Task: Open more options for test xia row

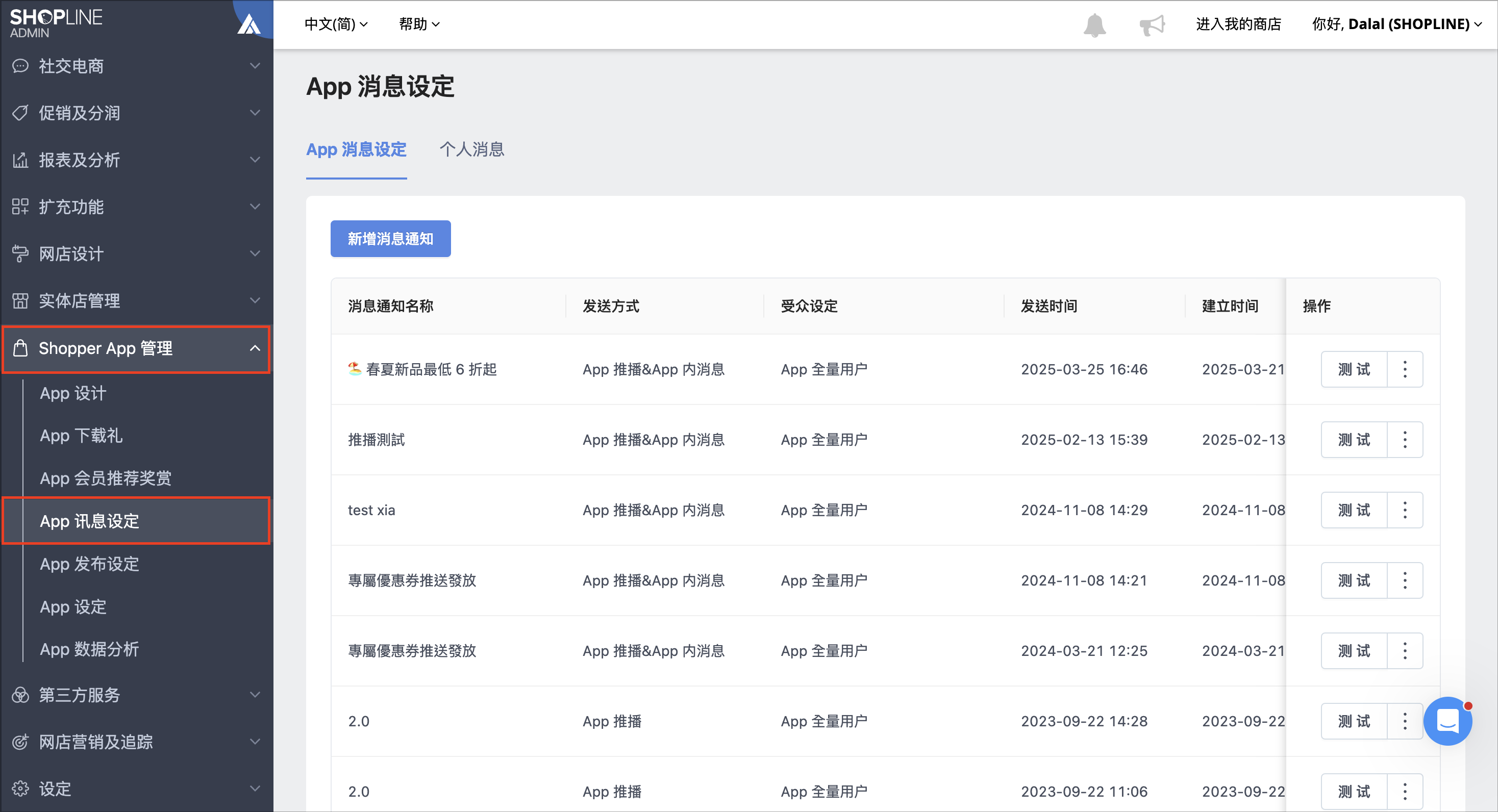Action: pyautogui.click(x=1404, y=510)
